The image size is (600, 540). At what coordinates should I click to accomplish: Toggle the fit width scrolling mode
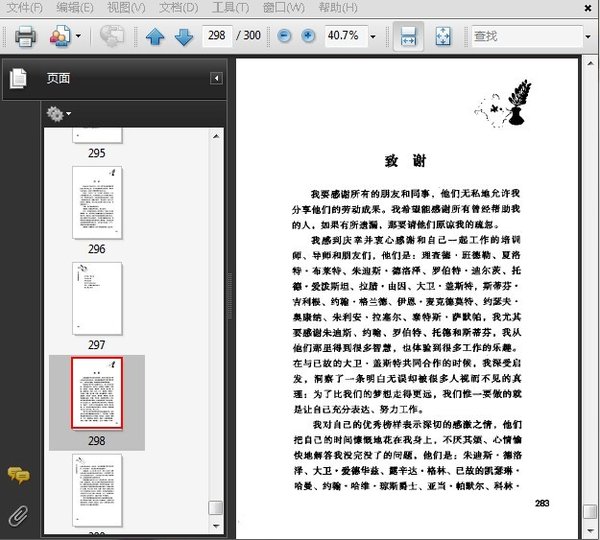pos(408,36)
